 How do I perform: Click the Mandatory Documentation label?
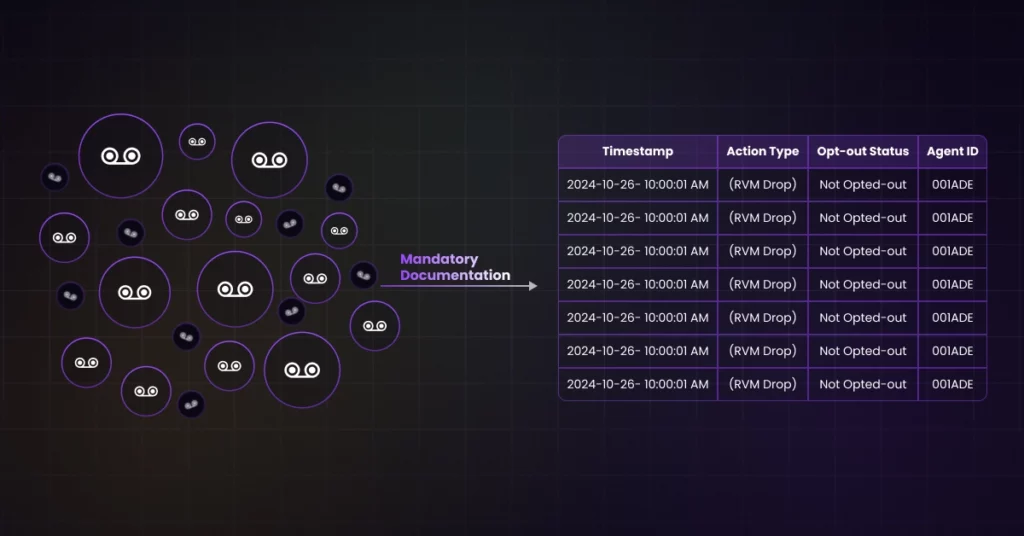pos(455,267)
